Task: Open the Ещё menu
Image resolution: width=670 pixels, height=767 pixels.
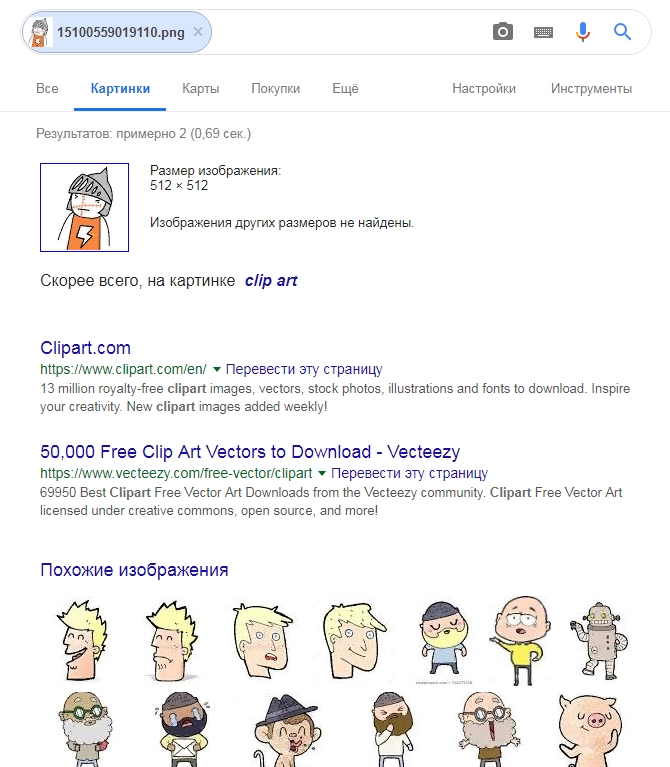Action: (345, 89)
